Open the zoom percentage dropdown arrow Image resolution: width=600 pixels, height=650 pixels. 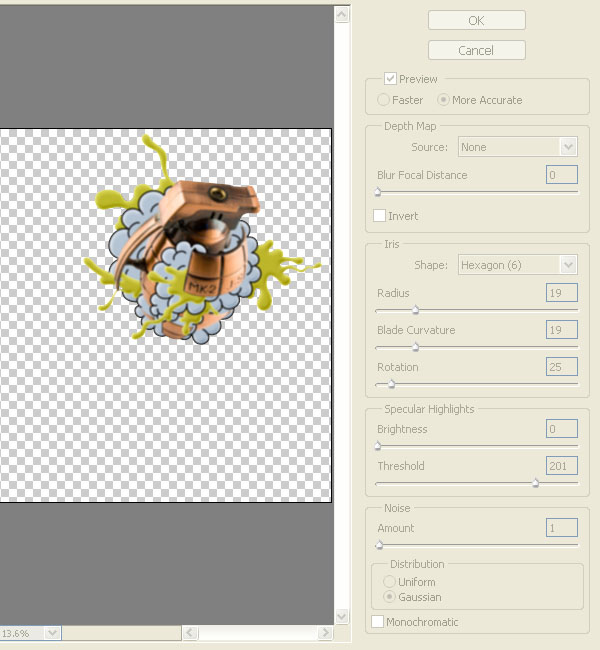point(52,633)
